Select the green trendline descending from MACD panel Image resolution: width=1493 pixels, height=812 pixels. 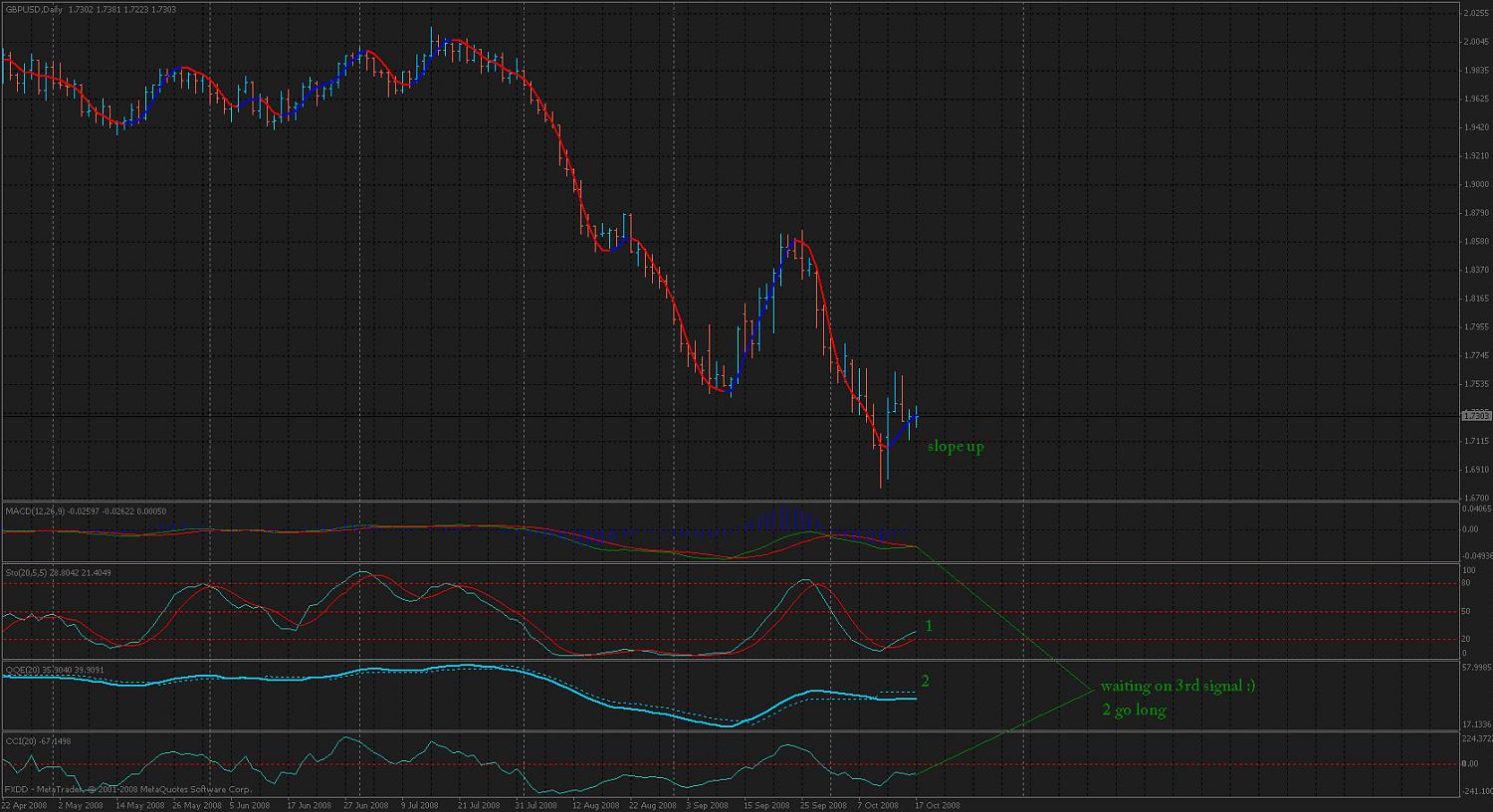pyautogui.click(x=1002, y=619)
